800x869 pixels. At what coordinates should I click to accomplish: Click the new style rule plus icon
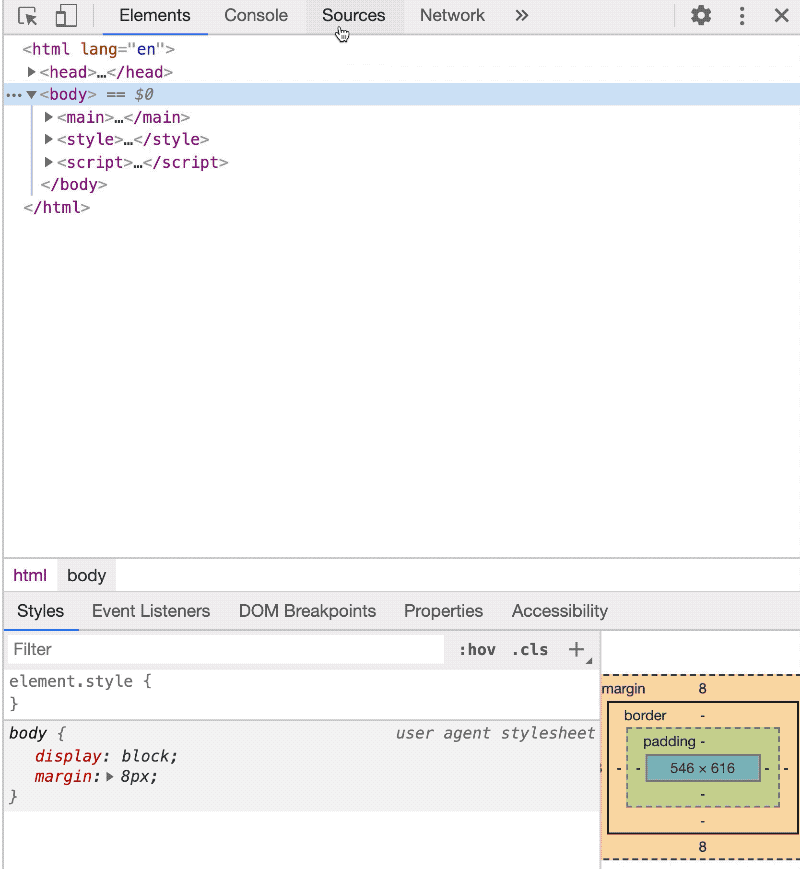[576, 649]
